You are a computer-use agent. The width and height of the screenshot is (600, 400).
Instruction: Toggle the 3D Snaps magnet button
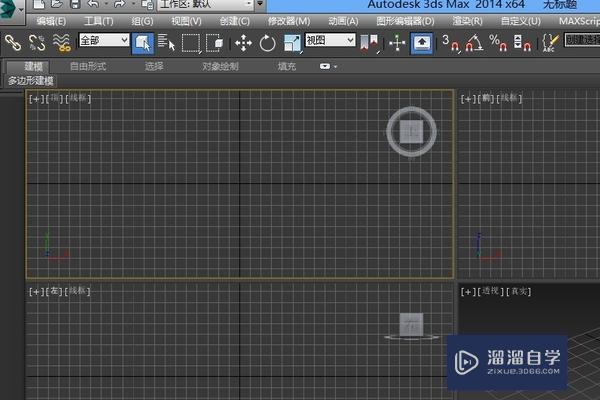tap(450, 42)
